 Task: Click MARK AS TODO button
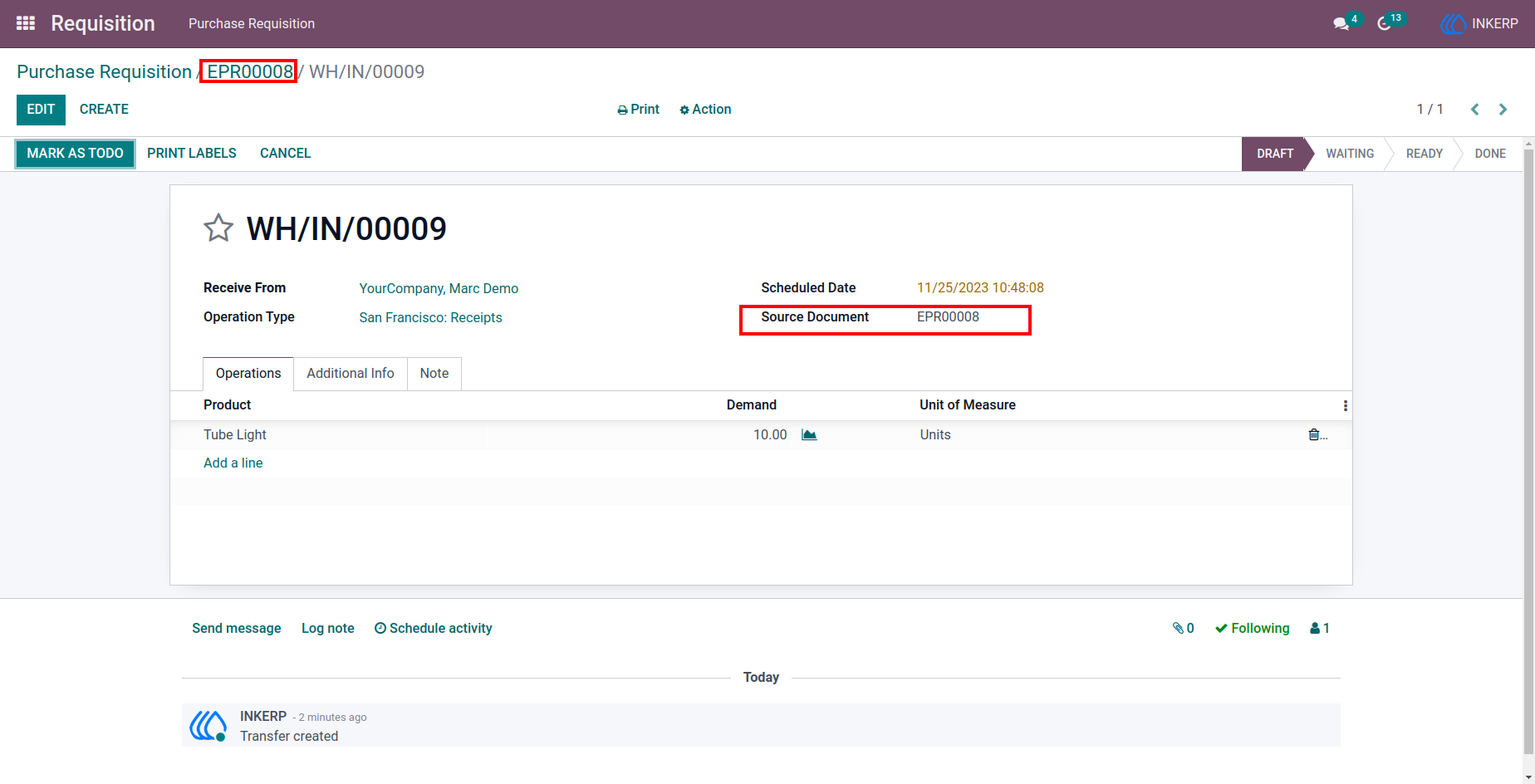75,153
